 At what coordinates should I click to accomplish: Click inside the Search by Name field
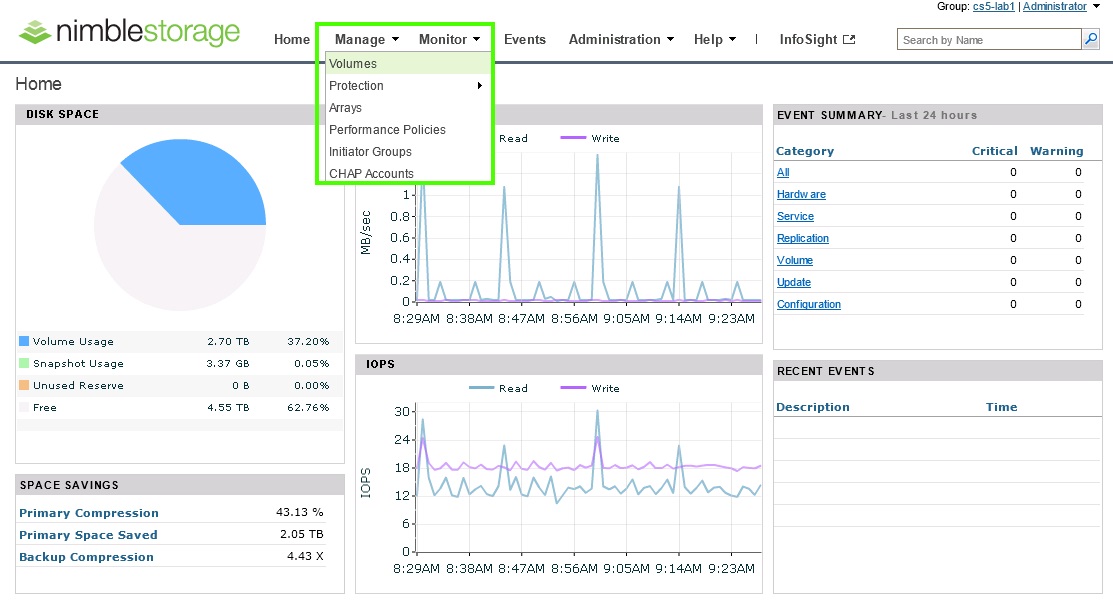[985, 39]
